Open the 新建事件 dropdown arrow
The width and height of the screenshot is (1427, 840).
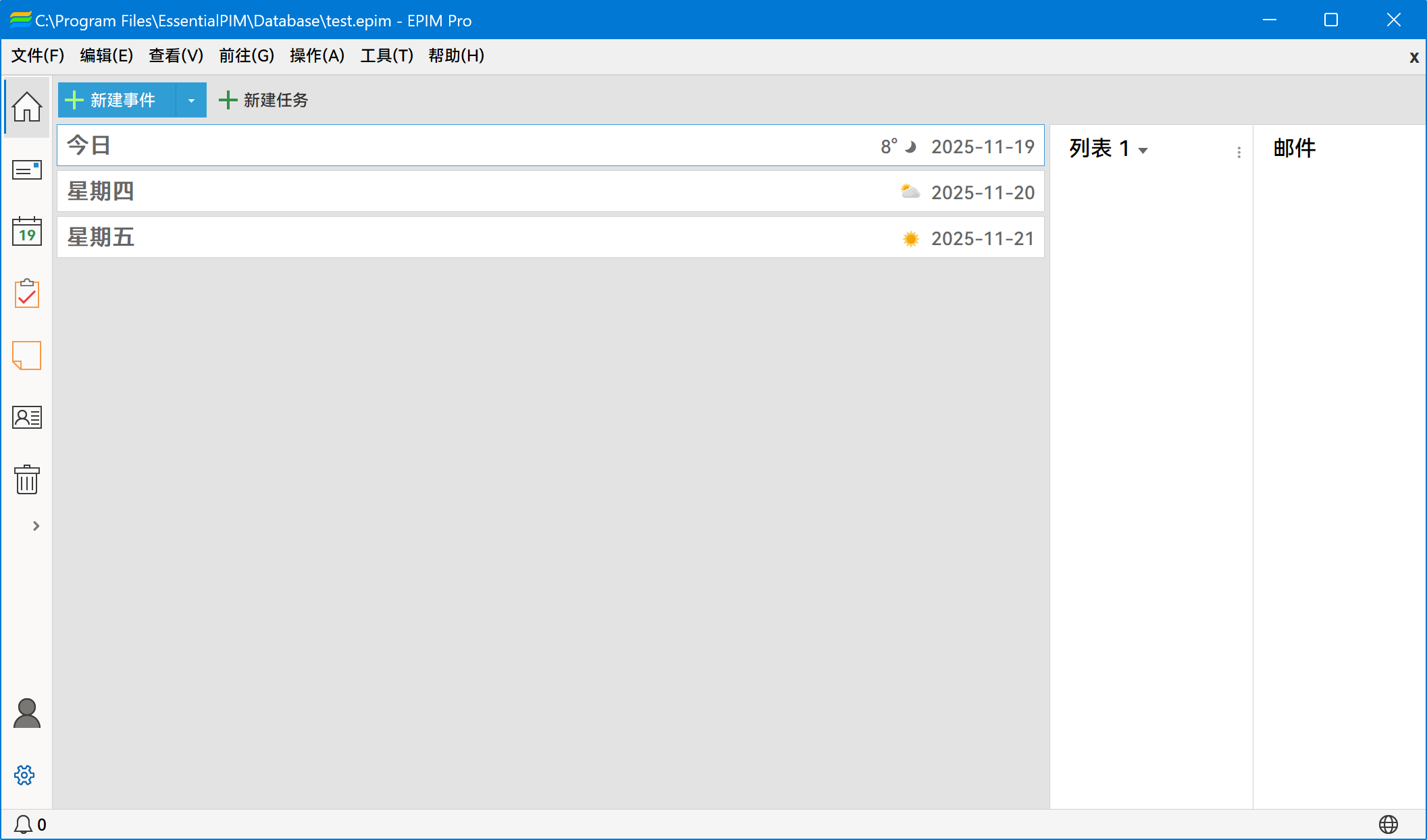click(x=191, y=99)
